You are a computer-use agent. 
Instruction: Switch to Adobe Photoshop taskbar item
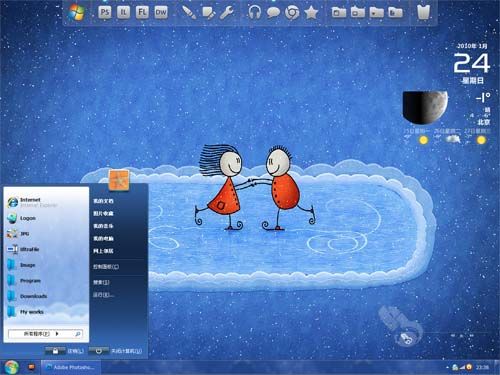(70, 367)
